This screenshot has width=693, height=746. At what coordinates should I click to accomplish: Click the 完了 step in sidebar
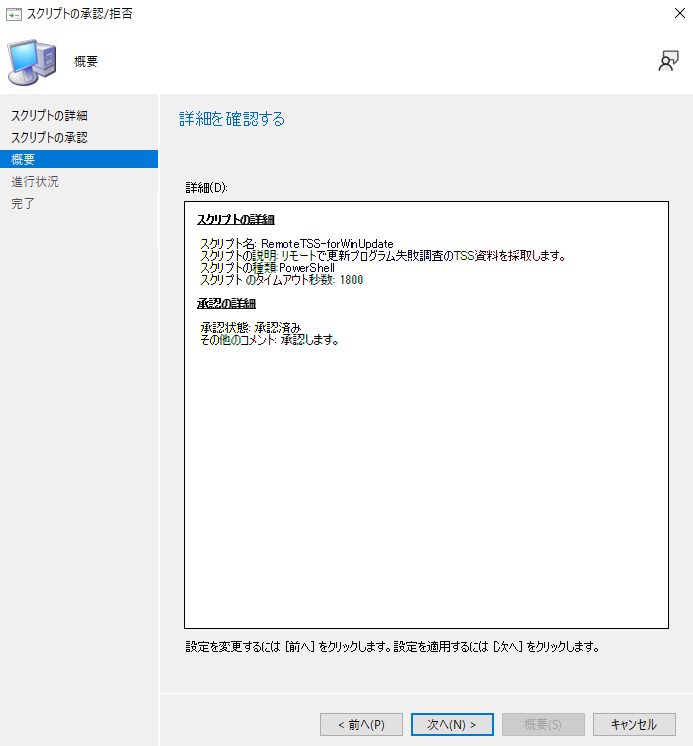point(23,203)
